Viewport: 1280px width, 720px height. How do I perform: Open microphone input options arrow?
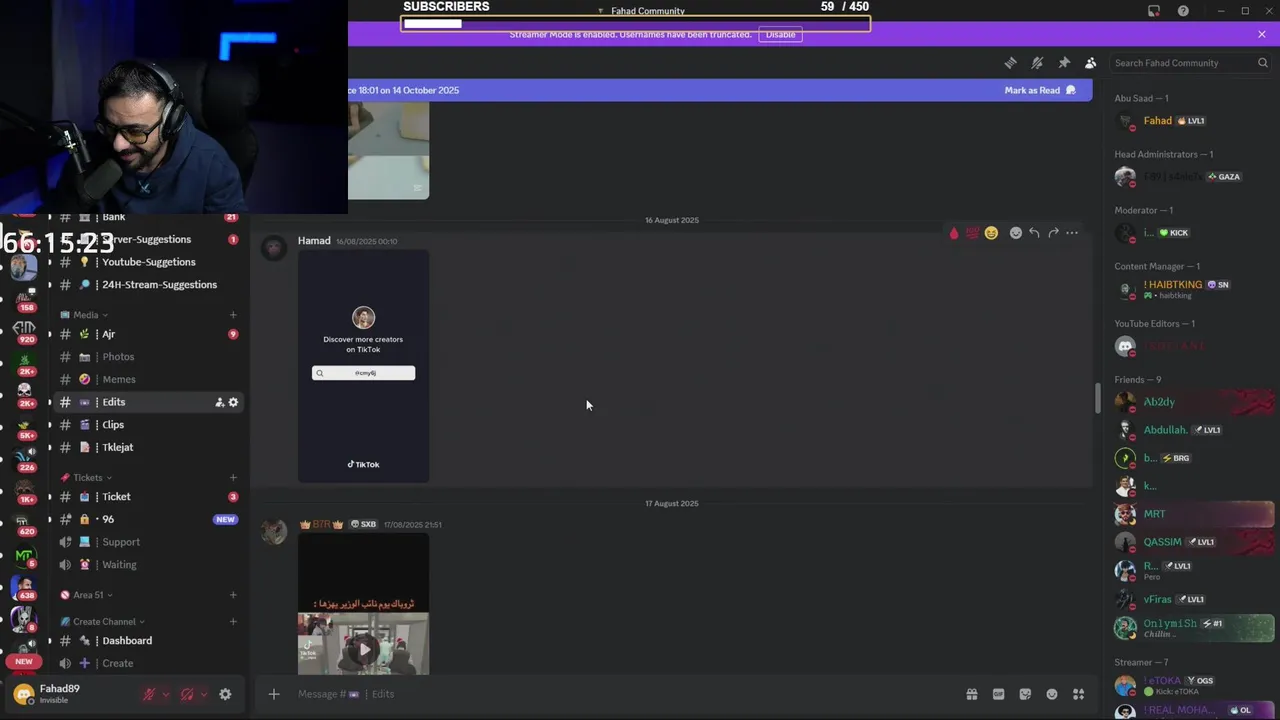click(x=166, y=694)
